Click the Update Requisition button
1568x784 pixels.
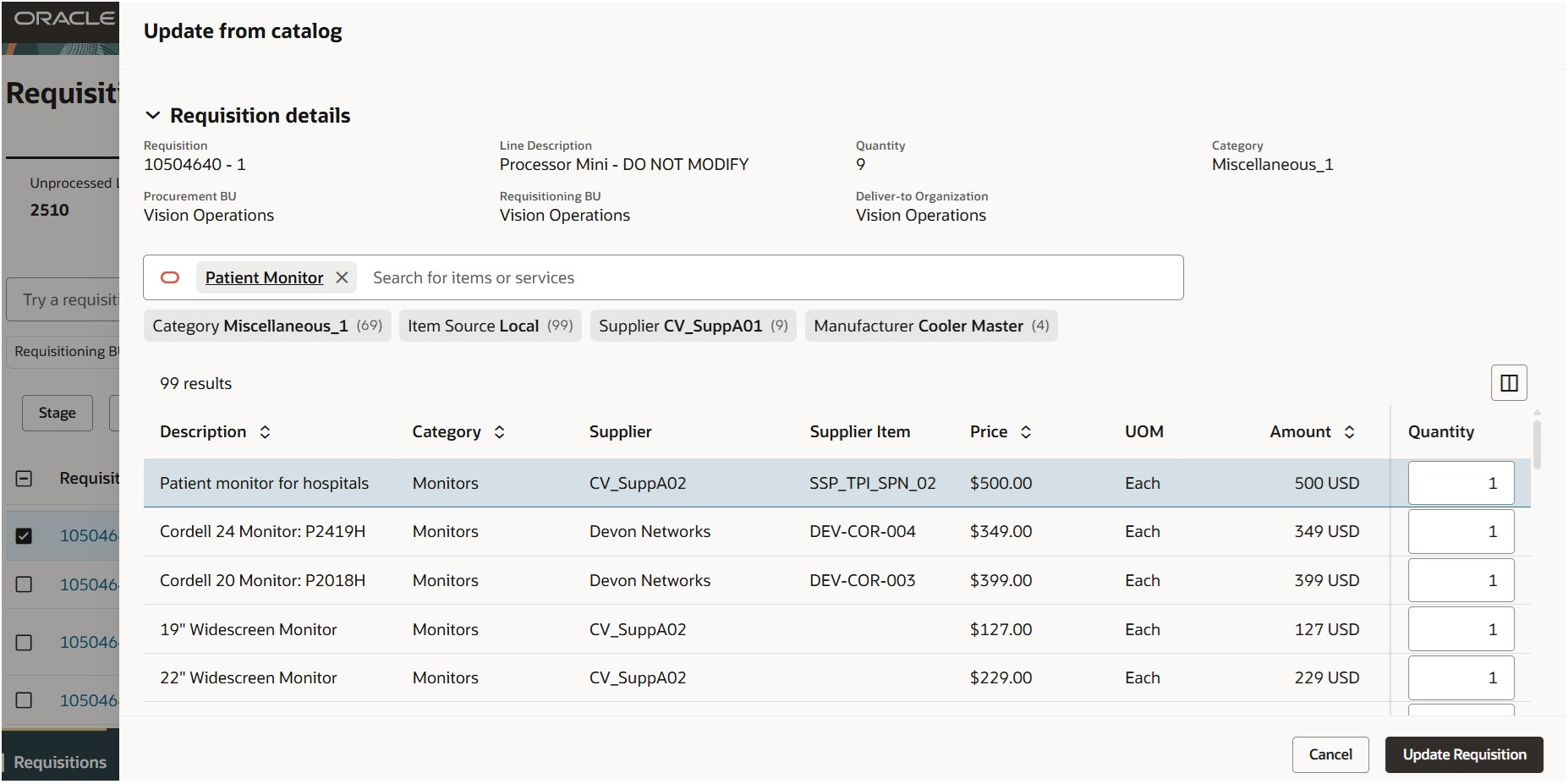coord(1465,754)
